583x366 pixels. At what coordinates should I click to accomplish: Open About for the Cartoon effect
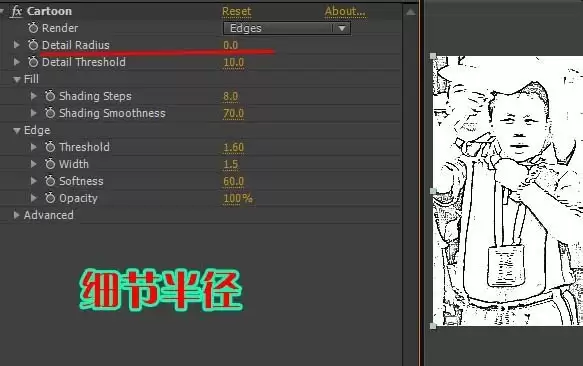(345, 12)
